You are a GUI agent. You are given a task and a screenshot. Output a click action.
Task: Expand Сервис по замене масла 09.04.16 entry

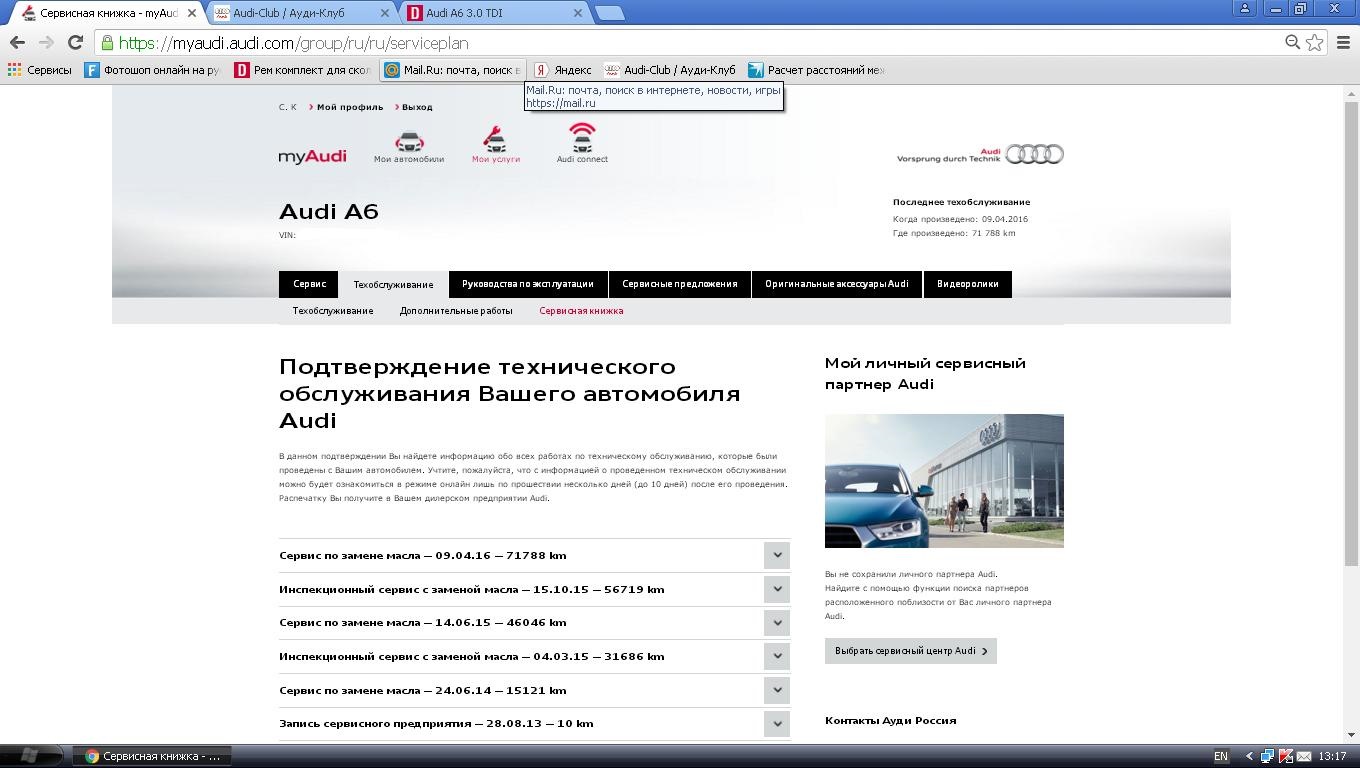click(x=776, y=555)
